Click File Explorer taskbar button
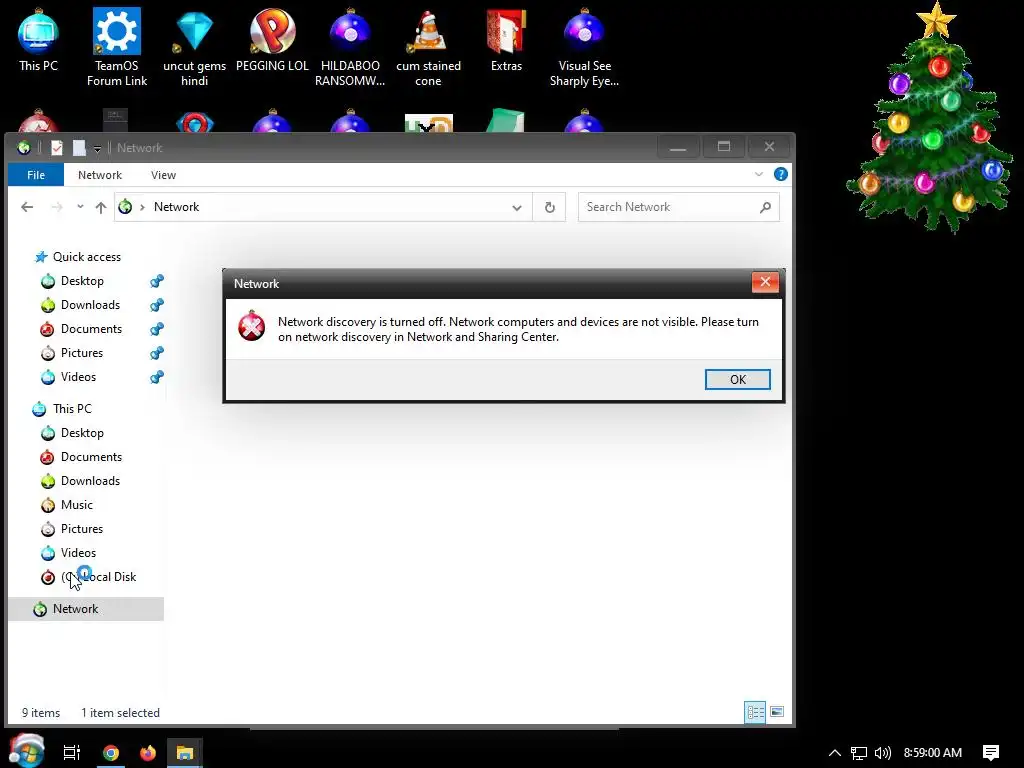1024x768 pixels. (x=185, y=753)
